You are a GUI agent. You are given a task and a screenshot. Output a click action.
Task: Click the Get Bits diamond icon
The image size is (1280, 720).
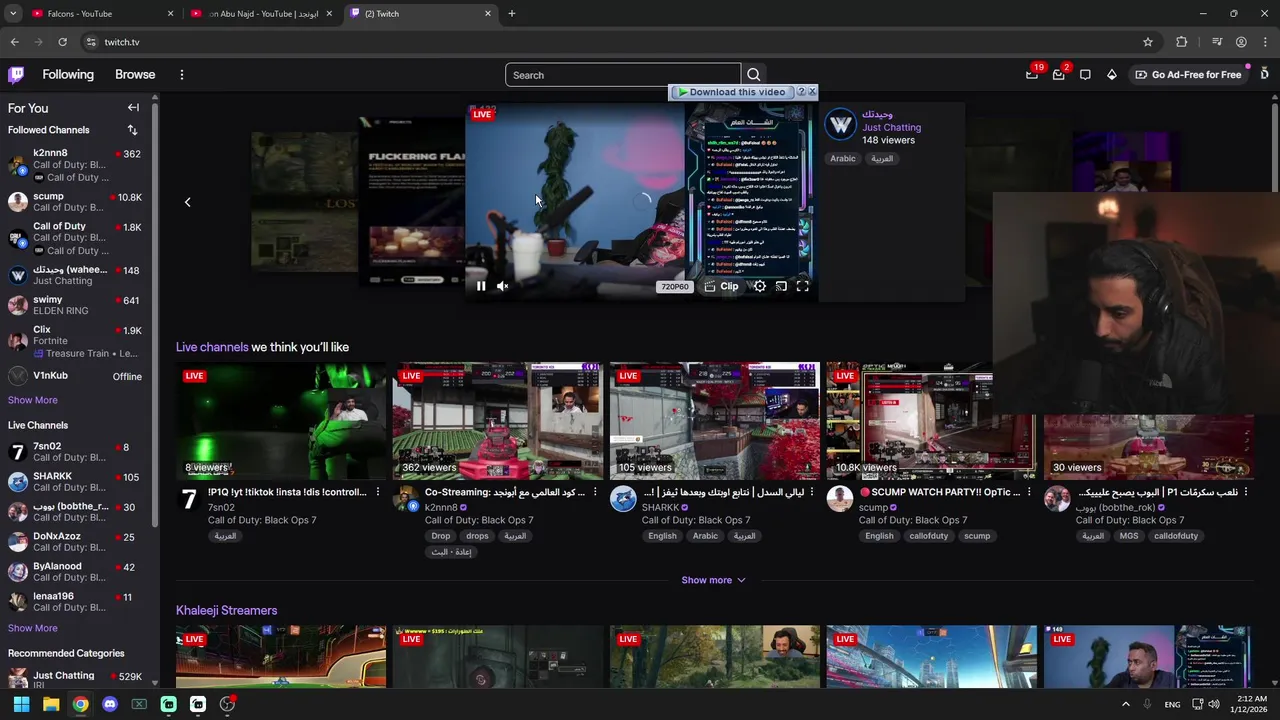(1111, 74)
